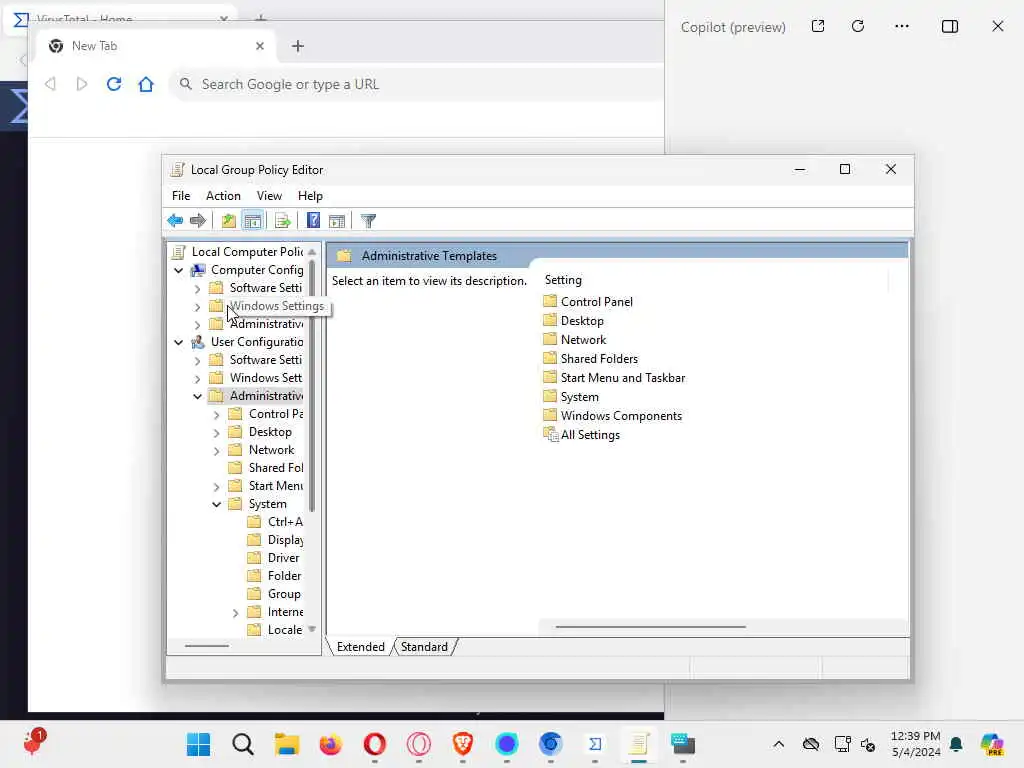This screenshot has width=1024, height=768.
Task: Open the File menu
Action: click(x=181, y=196)
